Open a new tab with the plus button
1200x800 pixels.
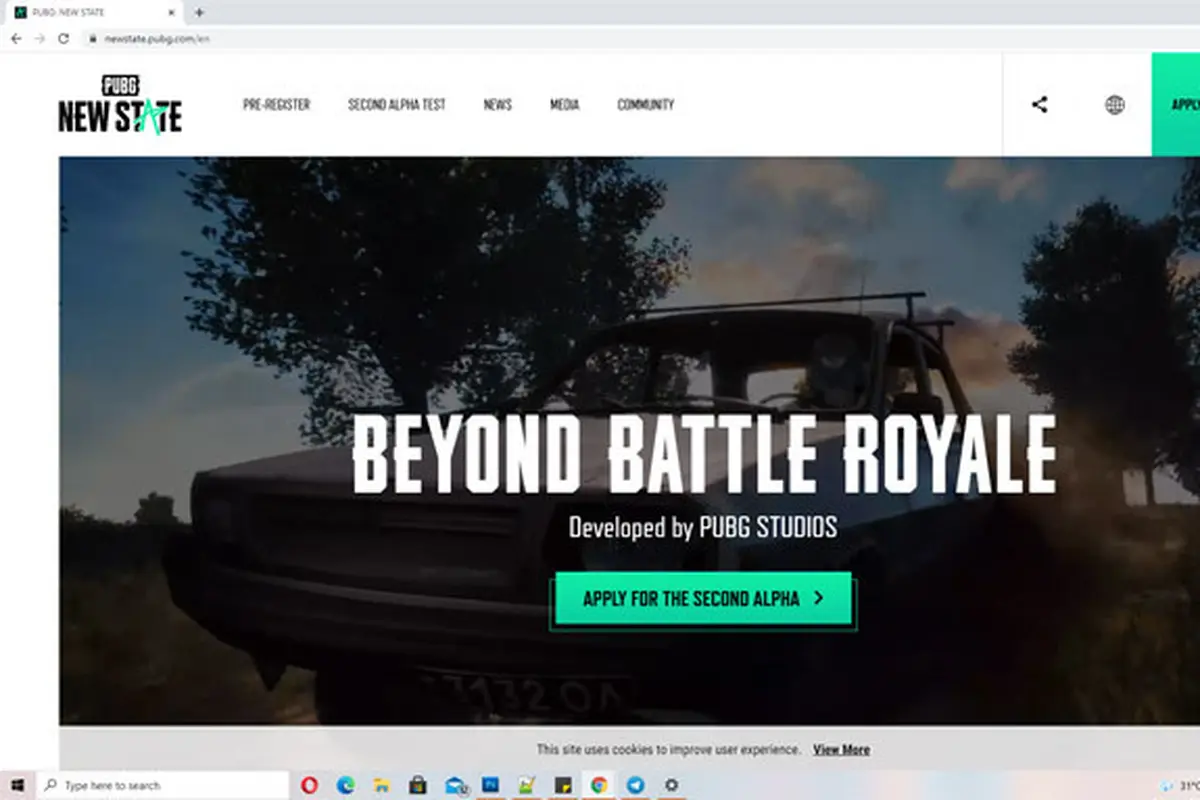[x=199, y=12]
